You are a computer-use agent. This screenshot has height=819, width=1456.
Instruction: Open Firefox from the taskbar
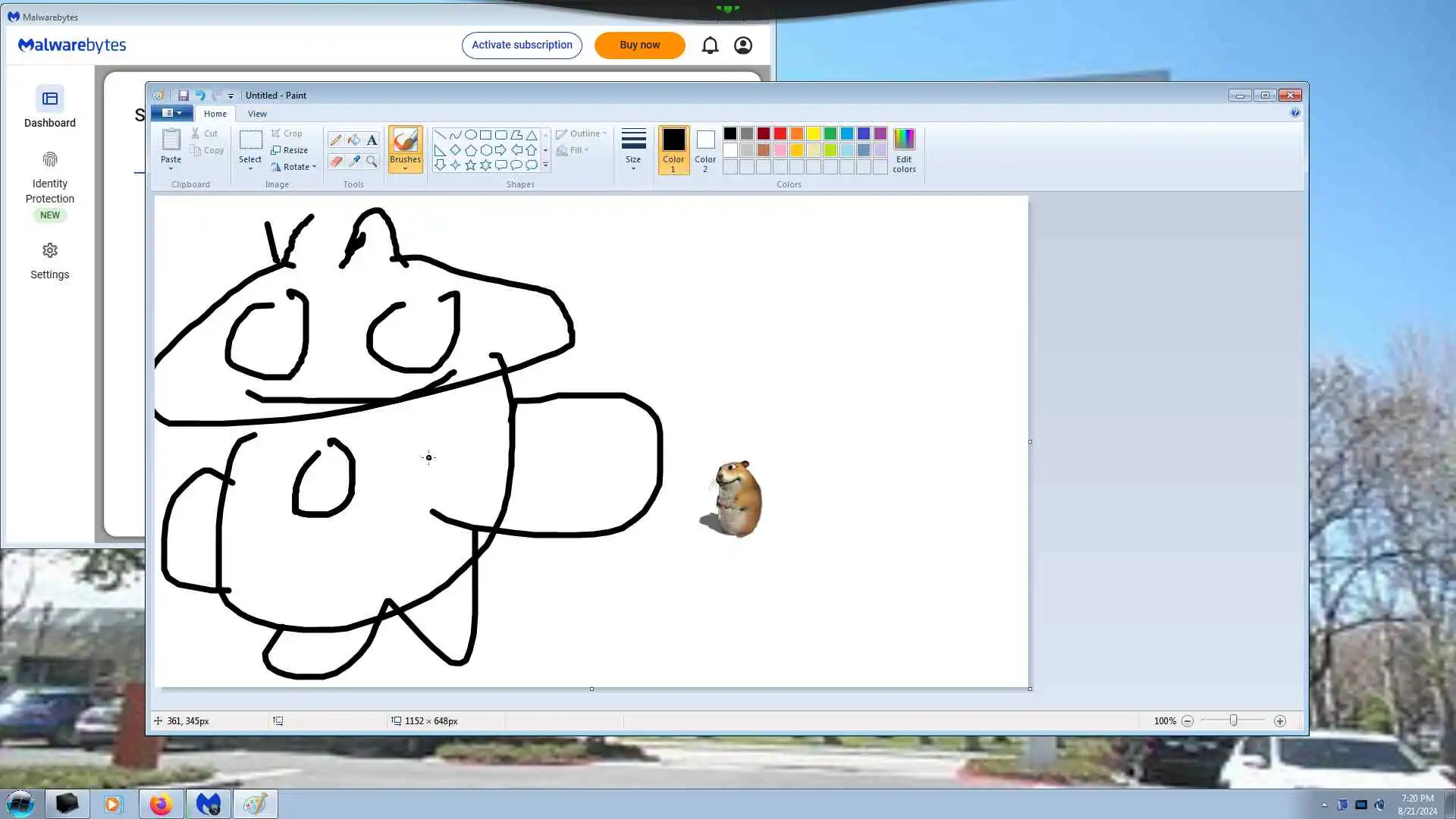(161, 804)
